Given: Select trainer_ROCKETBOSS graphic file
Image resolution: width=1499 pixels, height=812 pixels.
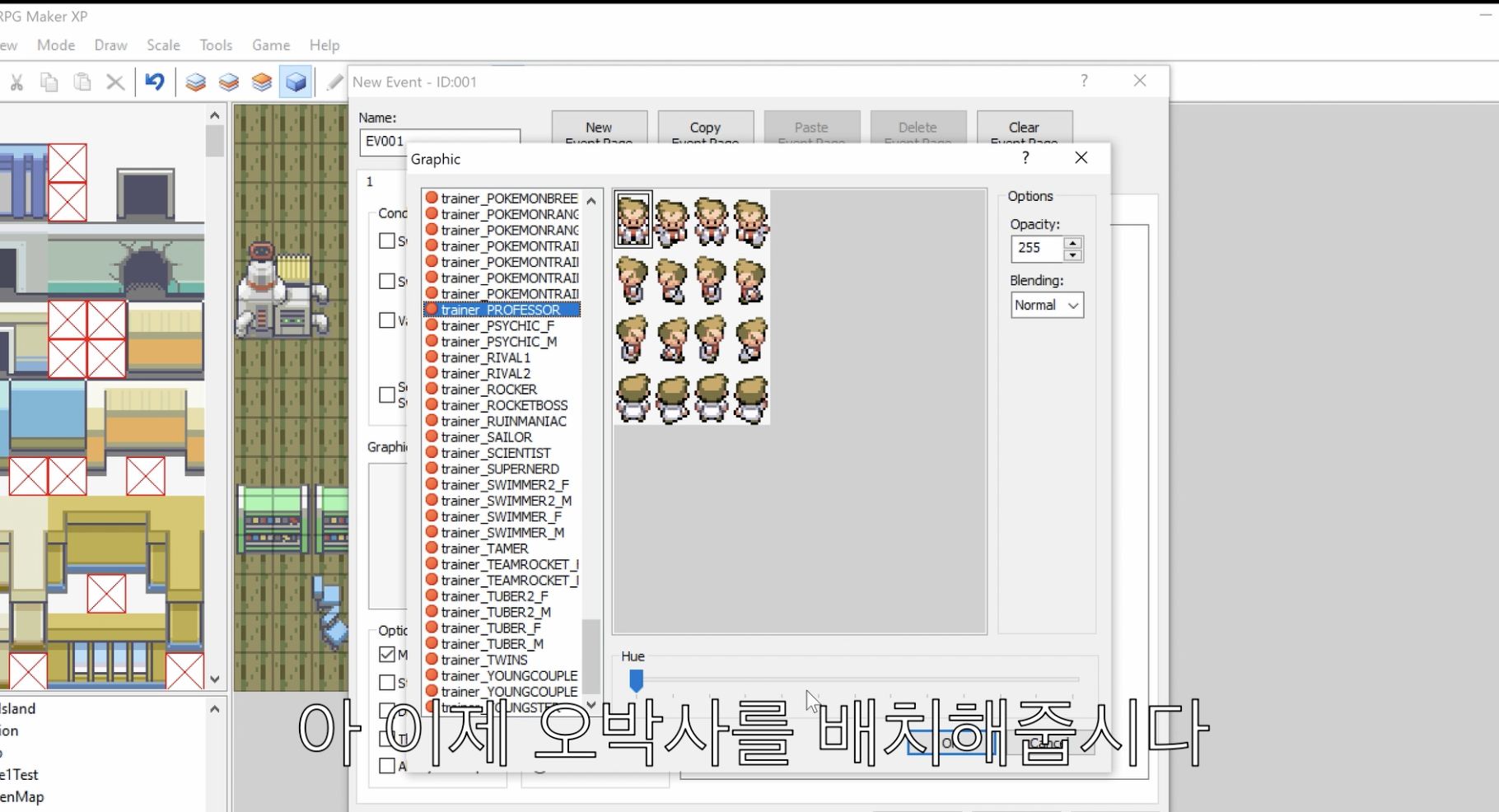Looking at the screenshot, I should (x=504, y=405).
